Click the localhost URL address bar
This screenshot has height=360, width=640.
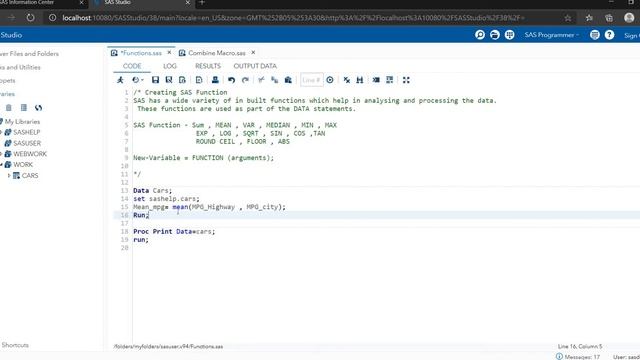point(293,18)
